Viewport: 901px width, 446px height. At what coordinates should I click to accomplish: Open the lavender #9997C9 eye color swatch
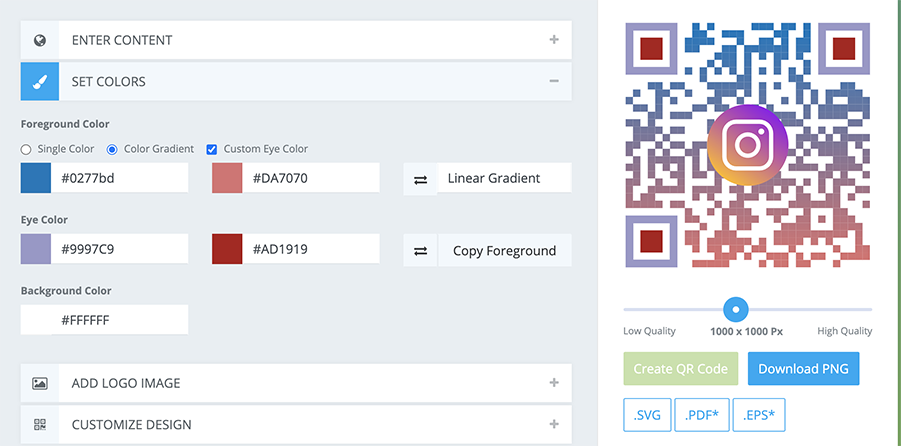point(36,249)
